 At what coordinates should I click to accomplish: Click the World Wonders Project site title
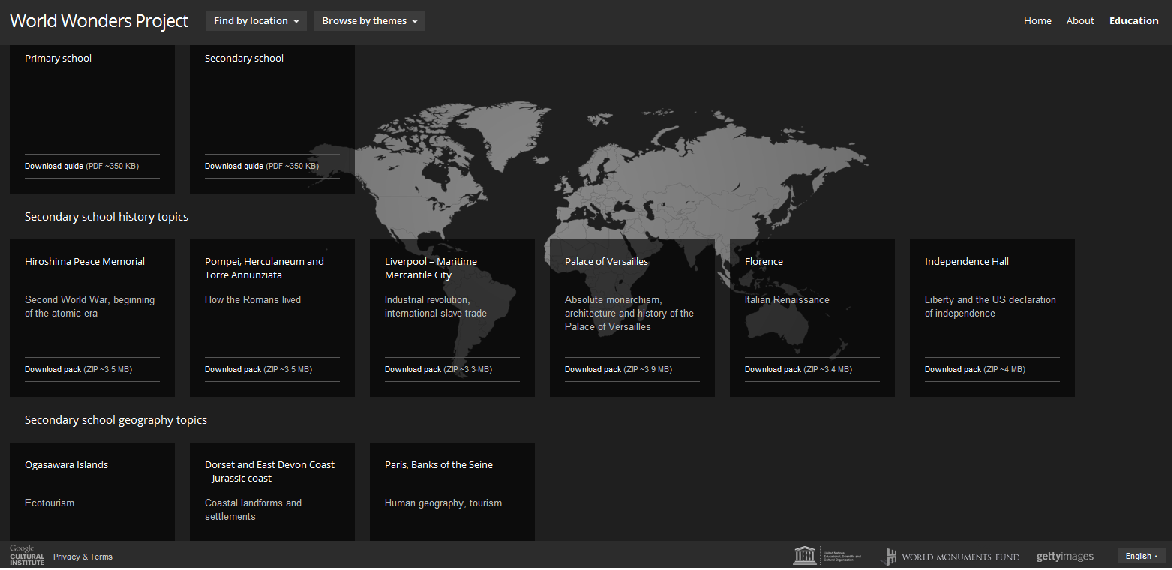pos(99,21)
